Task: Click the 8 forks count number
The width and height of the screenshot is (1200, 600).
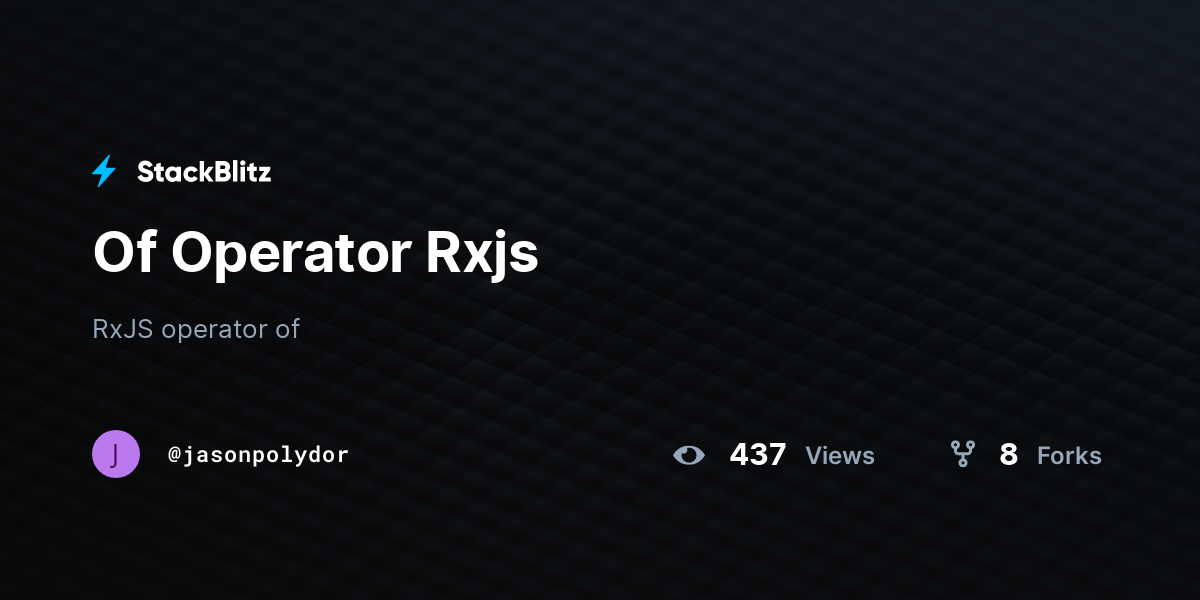Action: (x=1008, y=455)
